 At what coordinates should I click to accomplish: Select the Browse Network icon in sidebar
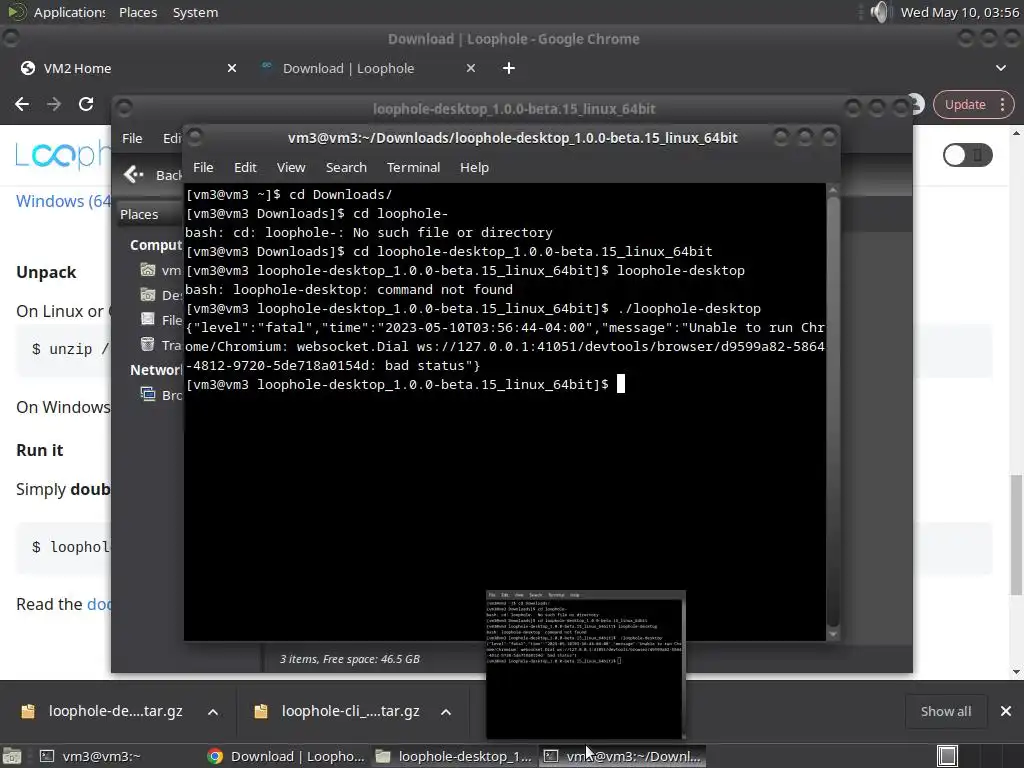click(148, 394)
